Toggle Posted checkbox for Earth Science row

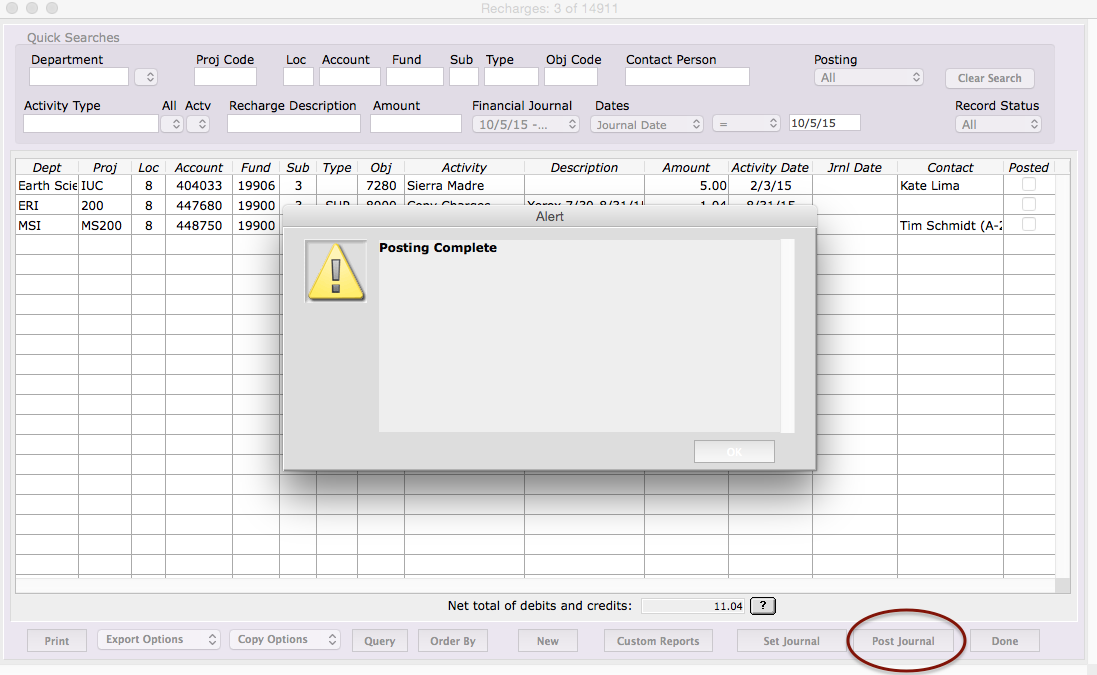pyautogui.click(x=1028, y=185)
